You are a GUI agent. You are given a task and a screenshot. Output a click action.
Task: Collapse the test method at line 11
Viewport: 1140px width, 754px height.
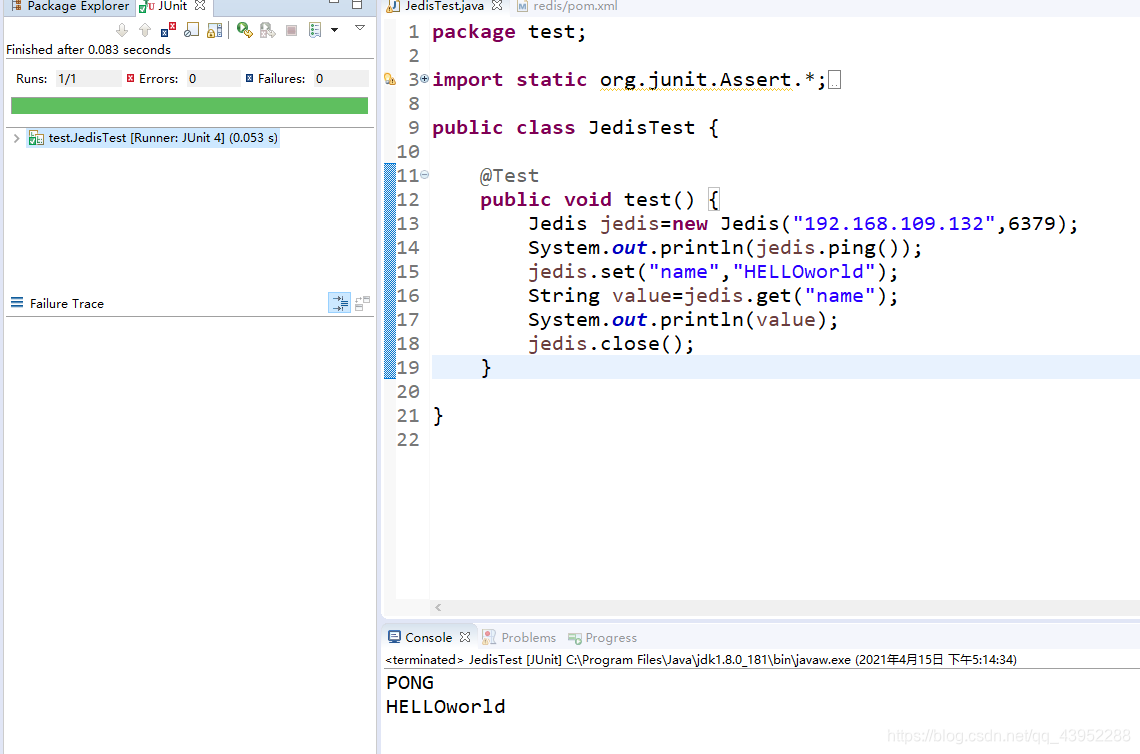[x=425, y=175]
